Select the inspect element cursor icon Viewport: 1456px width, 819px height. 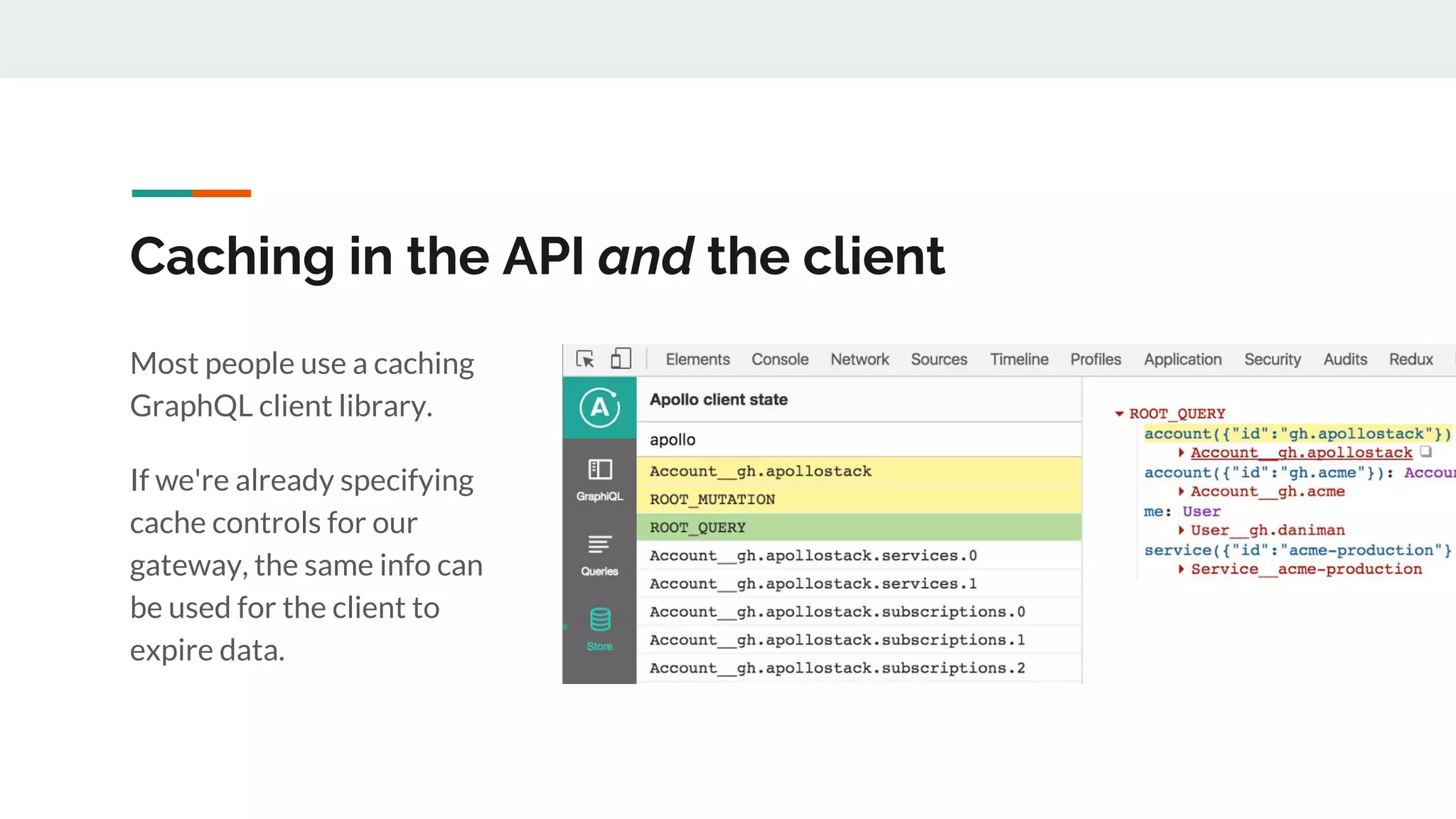coord(585,359)
